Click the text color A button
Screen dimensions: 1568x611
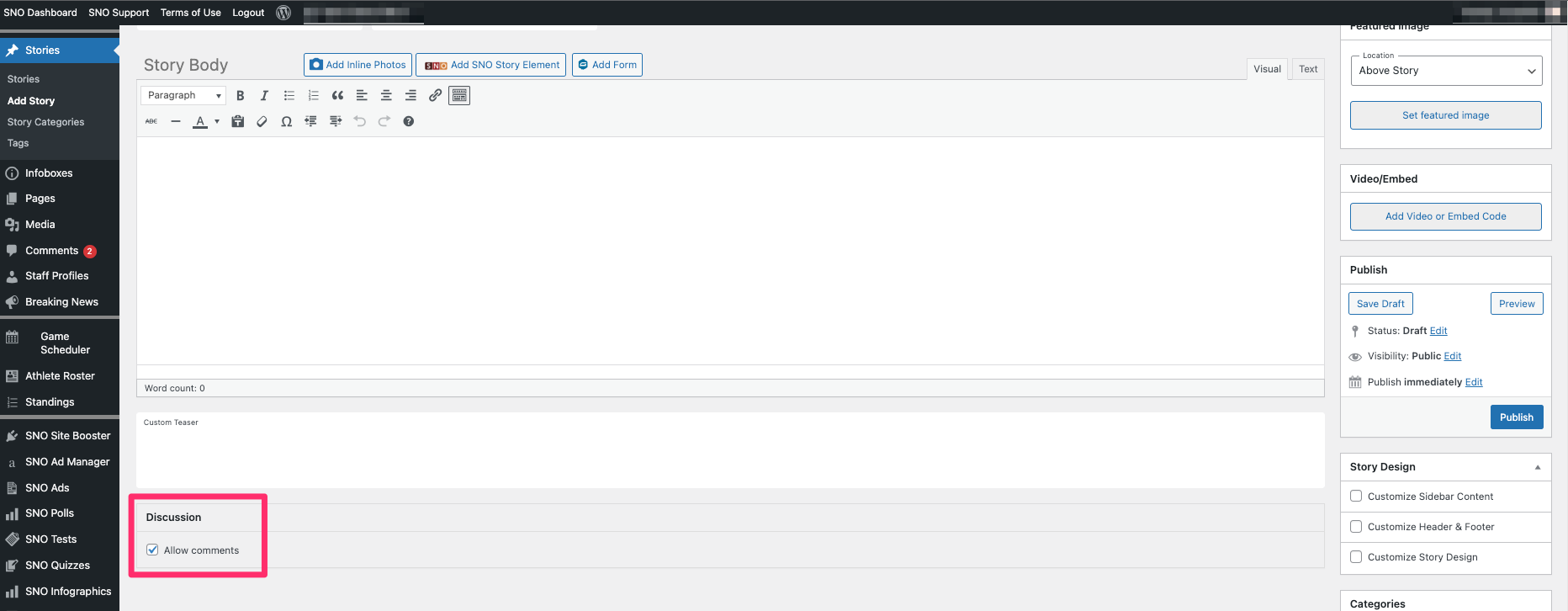tap(200, 121)
